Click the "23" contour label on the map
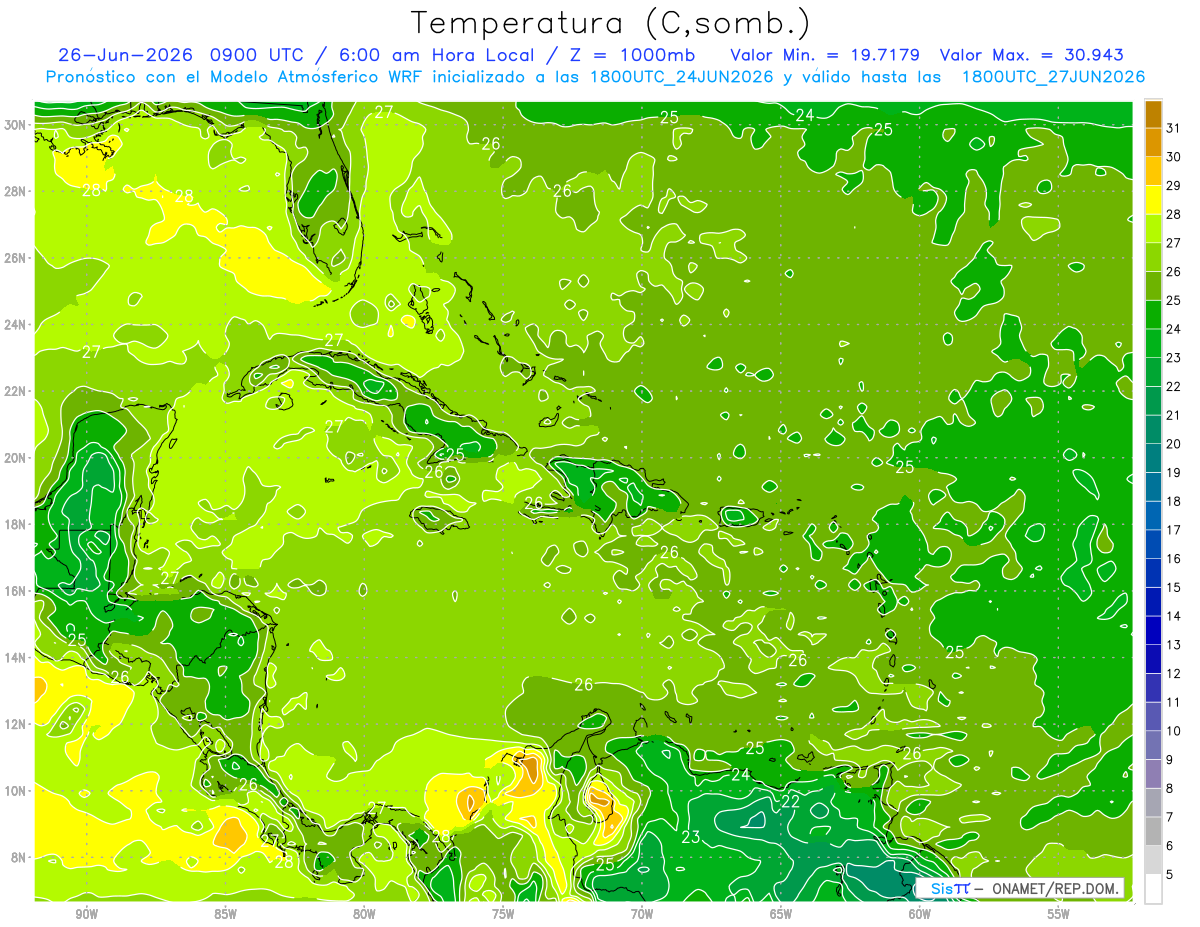The image size is (1200, 927). [691, 837]
